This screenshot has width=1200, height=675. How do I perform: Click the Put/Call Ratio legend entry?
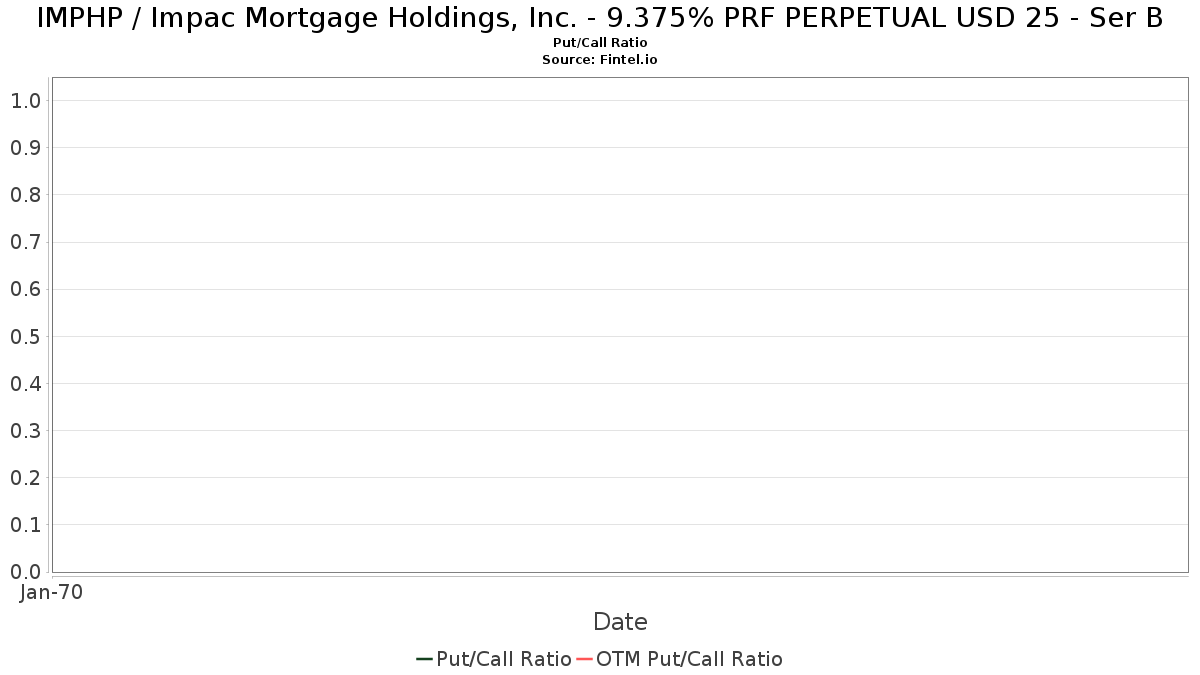494,659
